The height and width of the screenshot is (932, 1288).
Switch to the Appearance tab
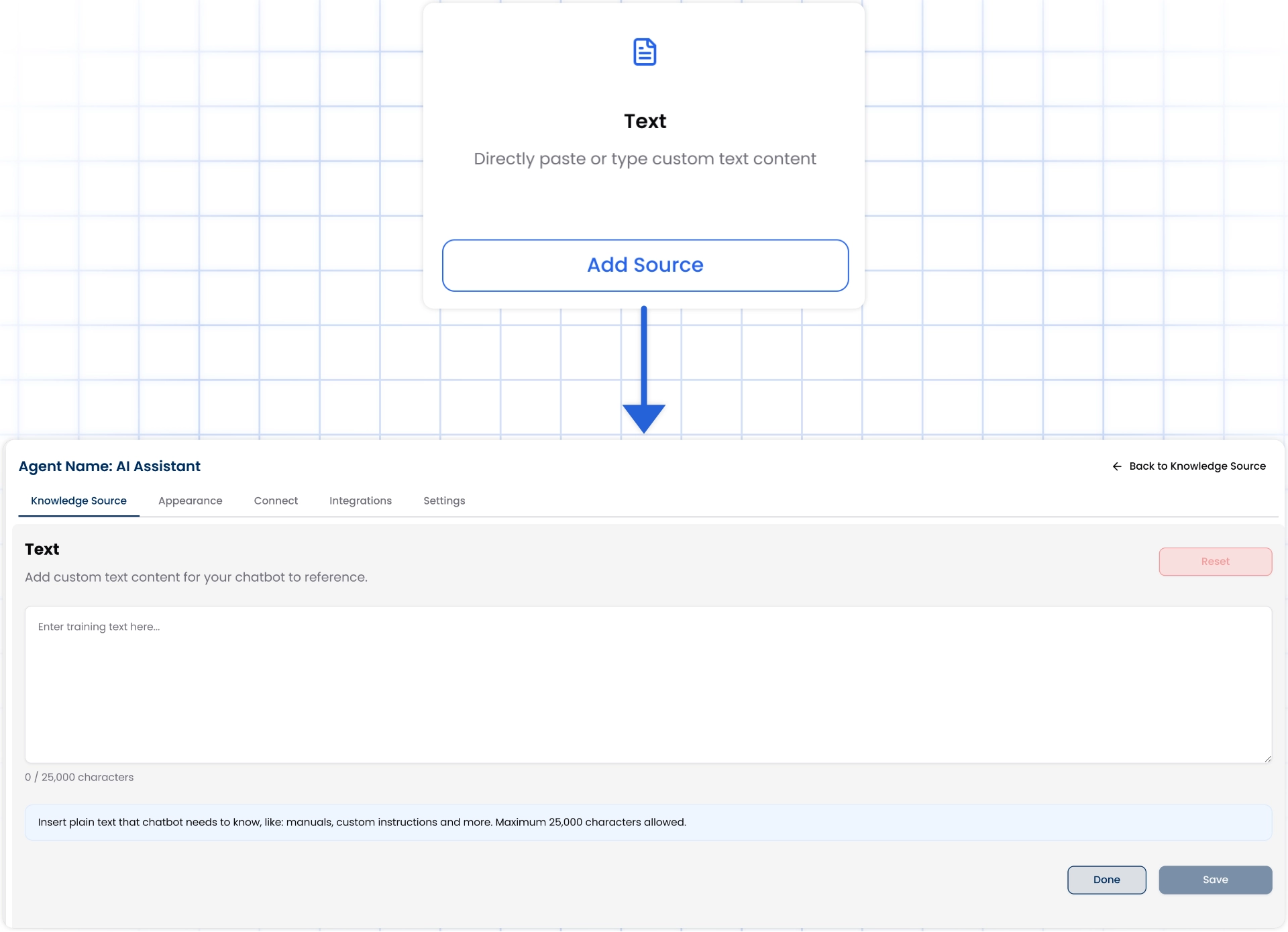190,501
